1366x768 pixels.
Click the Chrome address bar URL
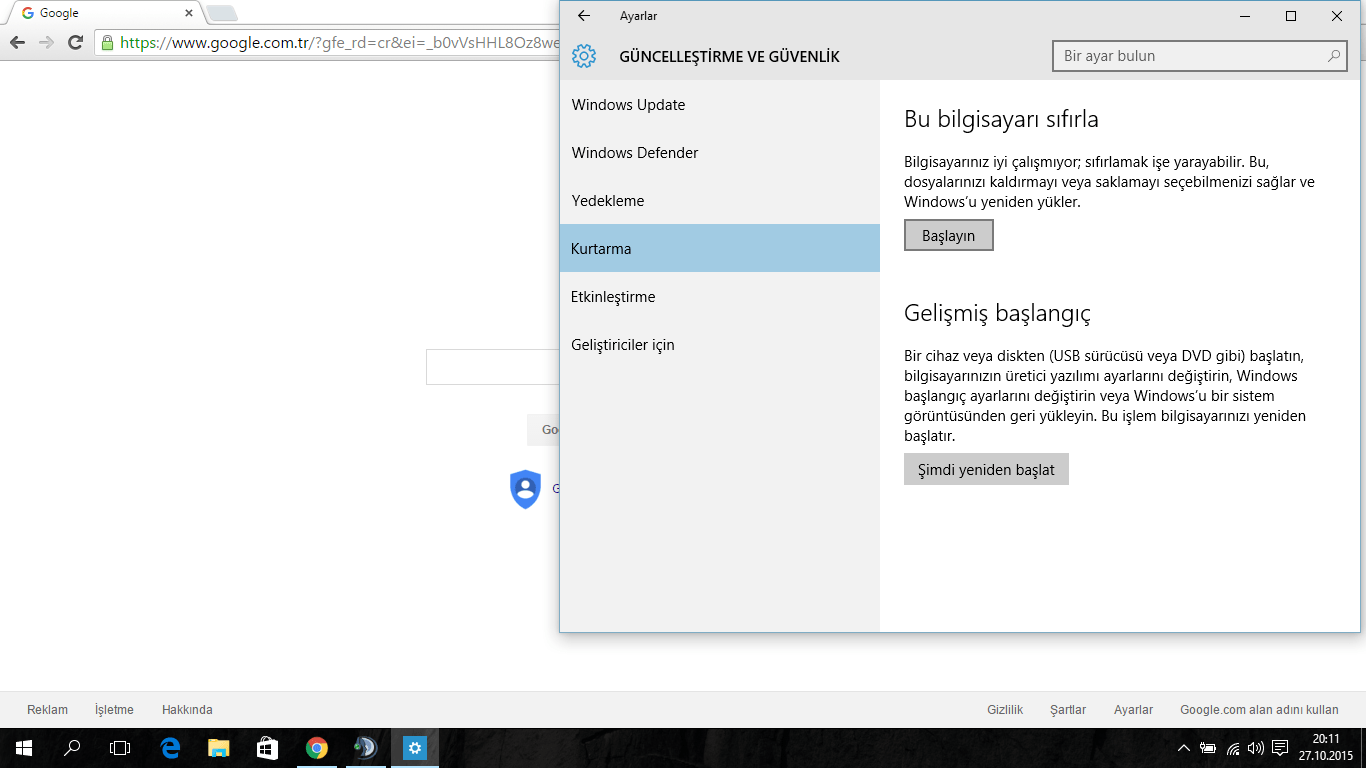340,43
